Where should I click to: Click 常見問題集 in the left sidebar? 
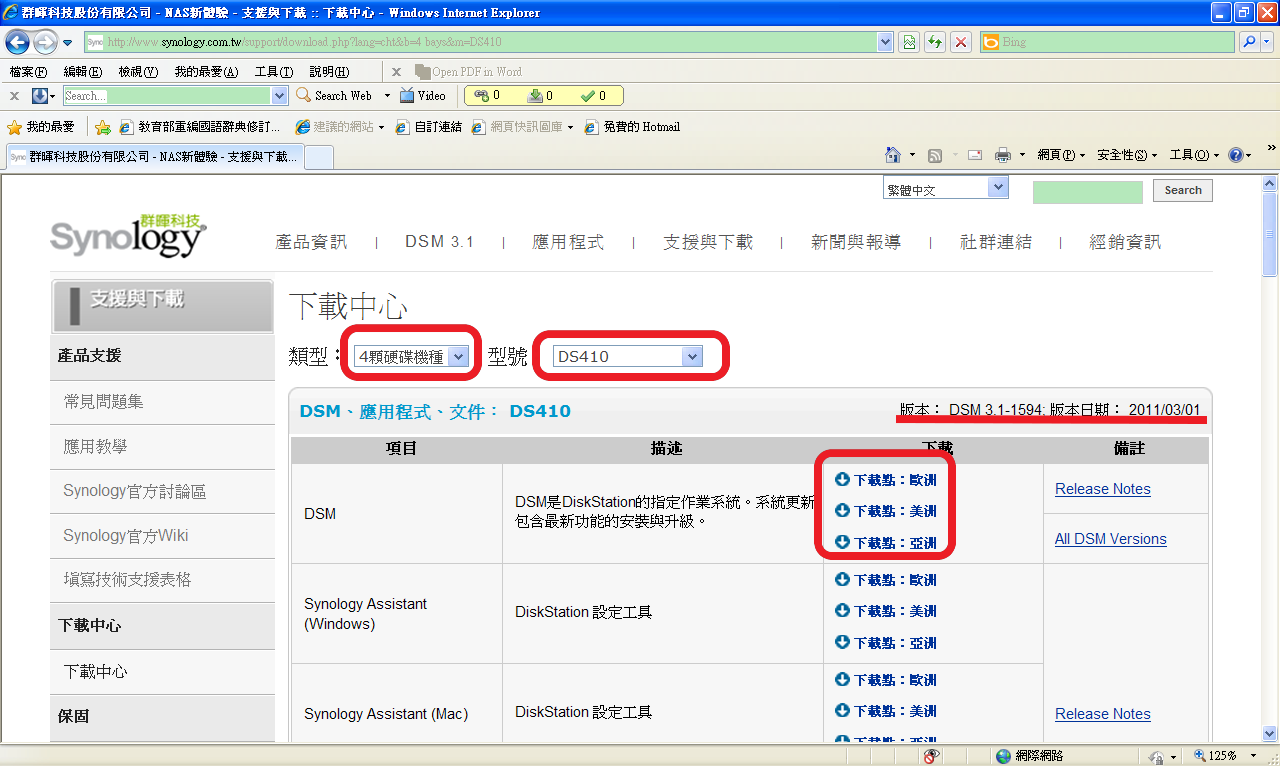point(103,401)
